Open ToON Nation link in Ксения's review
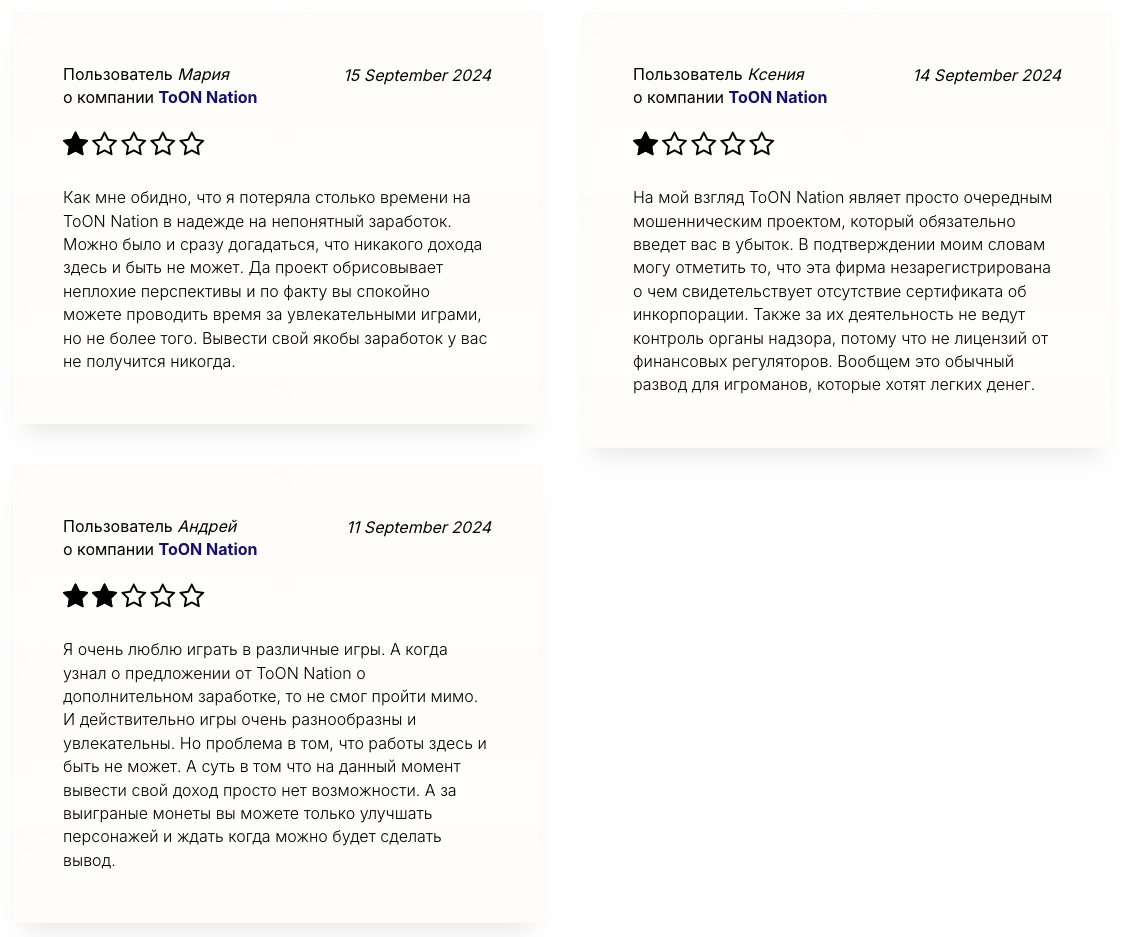The width and height of the screenshot is (1122, 937). (x=778, y=97)
